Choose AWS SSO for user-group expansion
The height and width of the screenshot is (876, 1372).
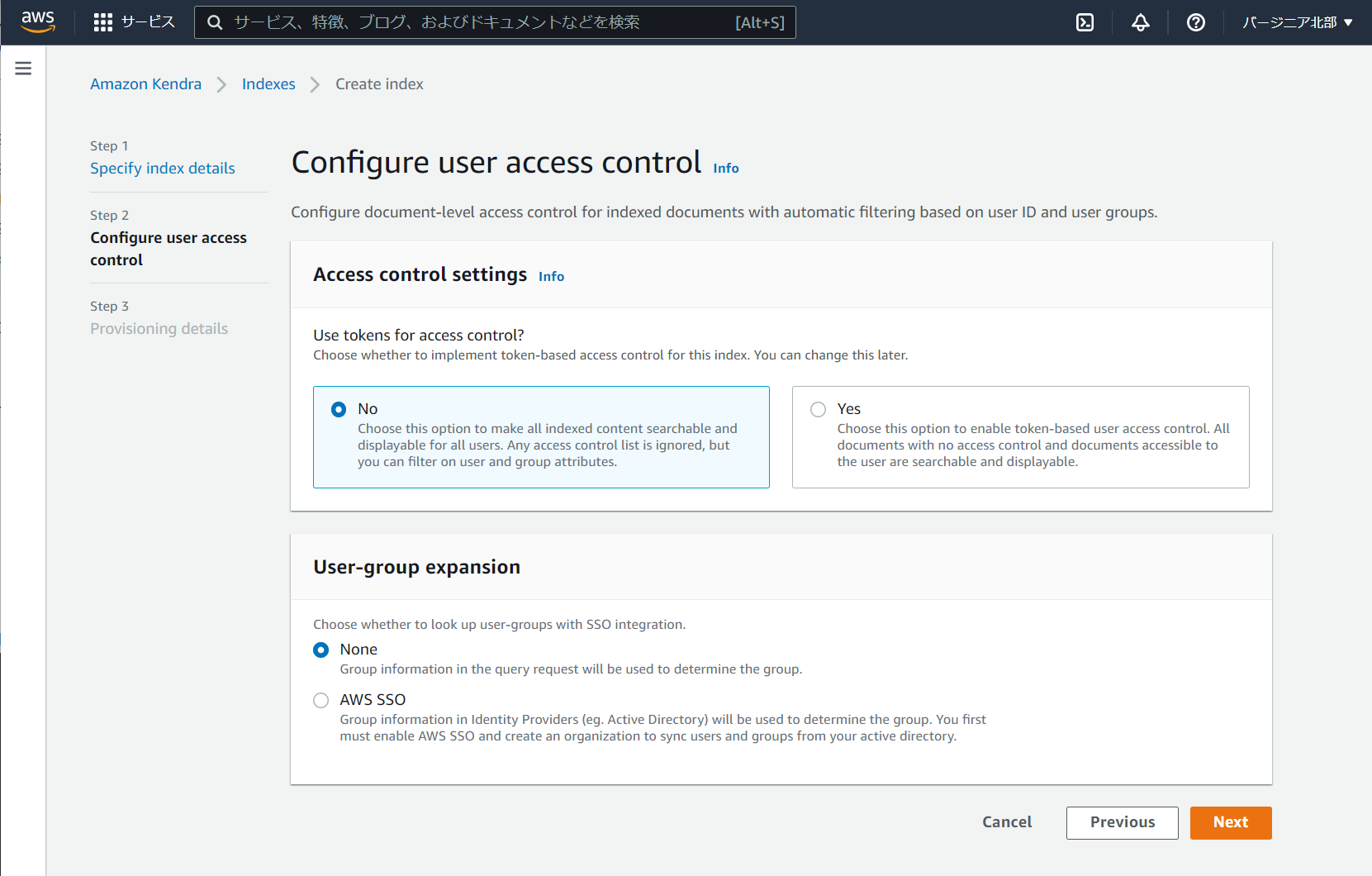[321, 701]
